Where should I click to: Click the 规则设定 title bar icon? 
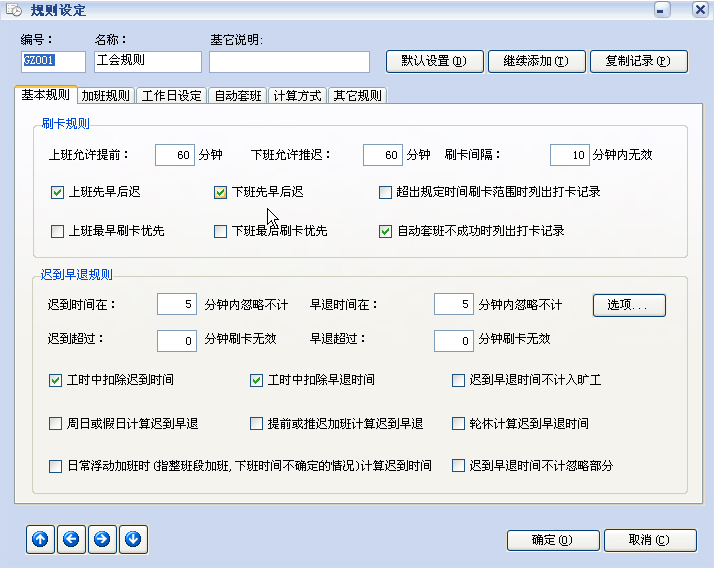[x=14, y=10]
